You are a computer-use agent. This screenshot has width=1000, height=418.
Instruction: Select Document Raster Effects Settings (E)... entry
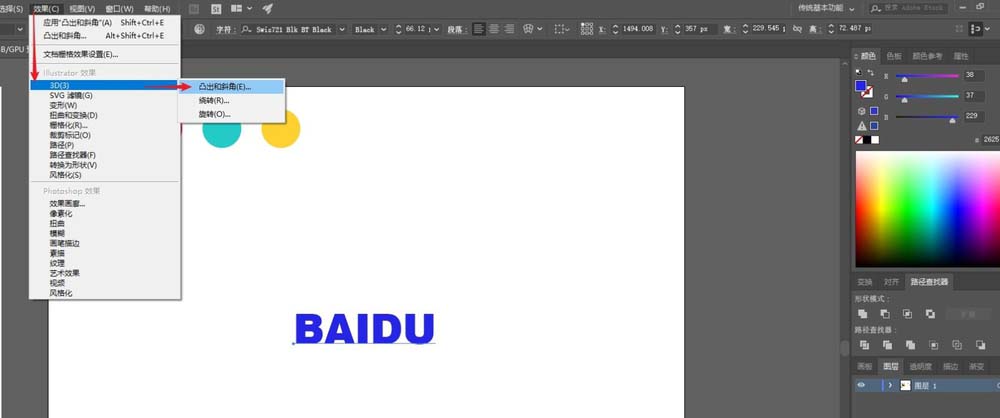coord(105,55)
